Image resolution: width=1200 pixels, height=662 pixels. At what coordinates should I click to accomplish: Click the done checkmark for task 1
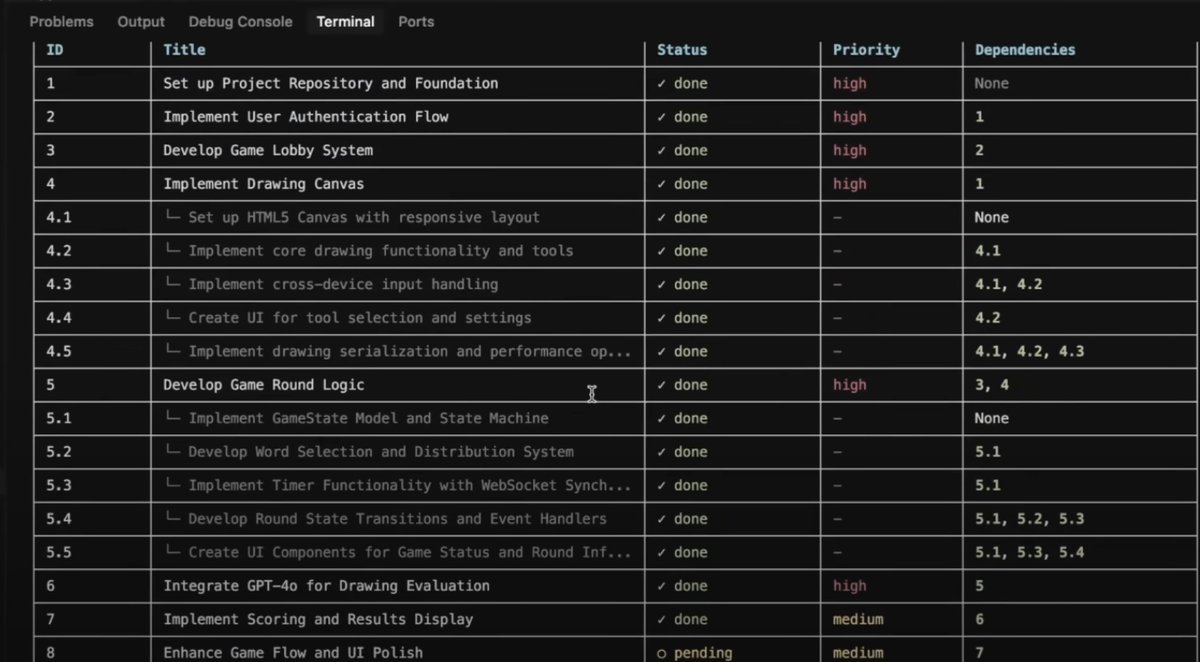click(662, 84)
